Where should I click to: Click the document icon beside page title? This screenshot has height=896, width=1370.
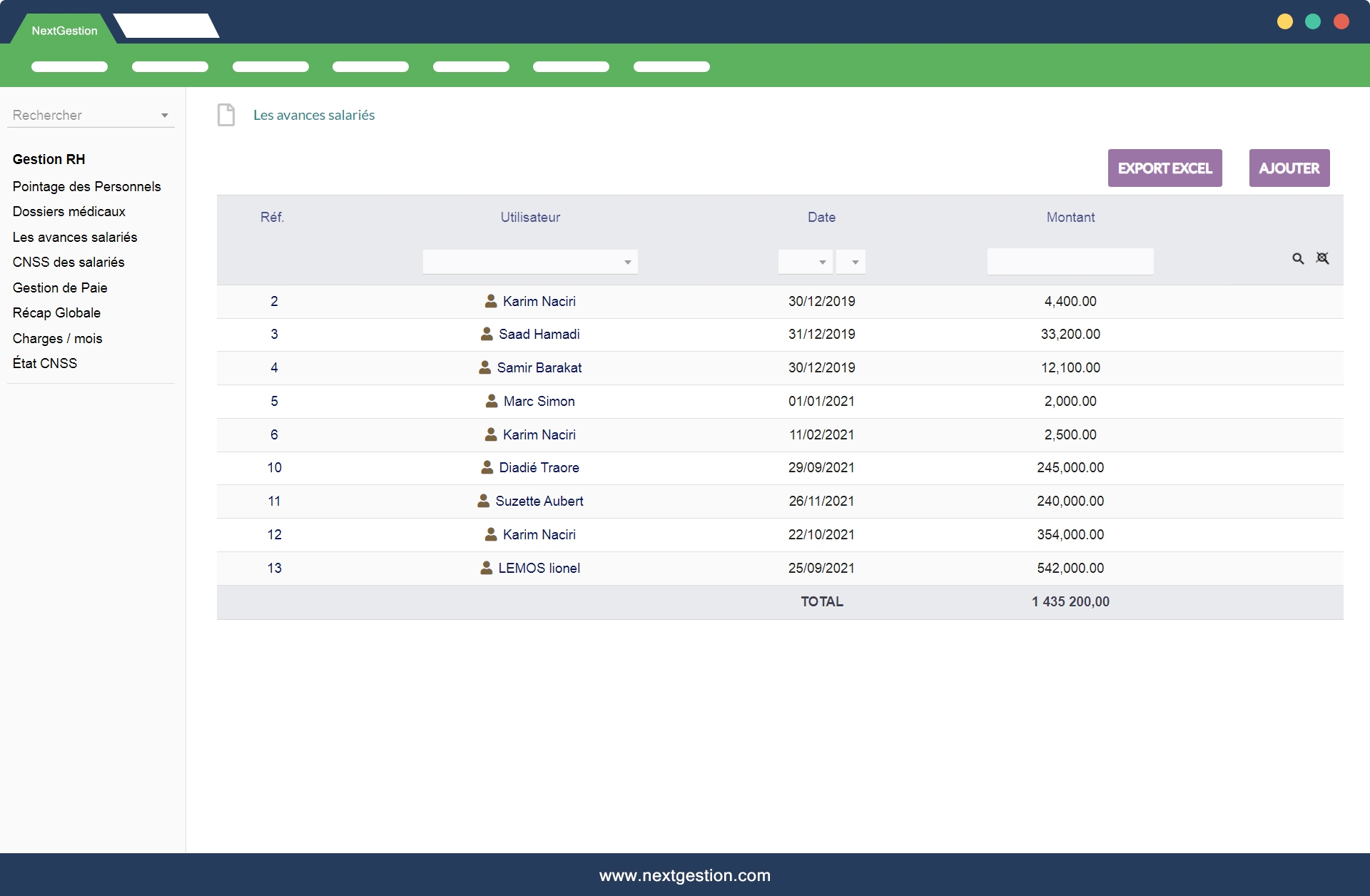[226, 115]
